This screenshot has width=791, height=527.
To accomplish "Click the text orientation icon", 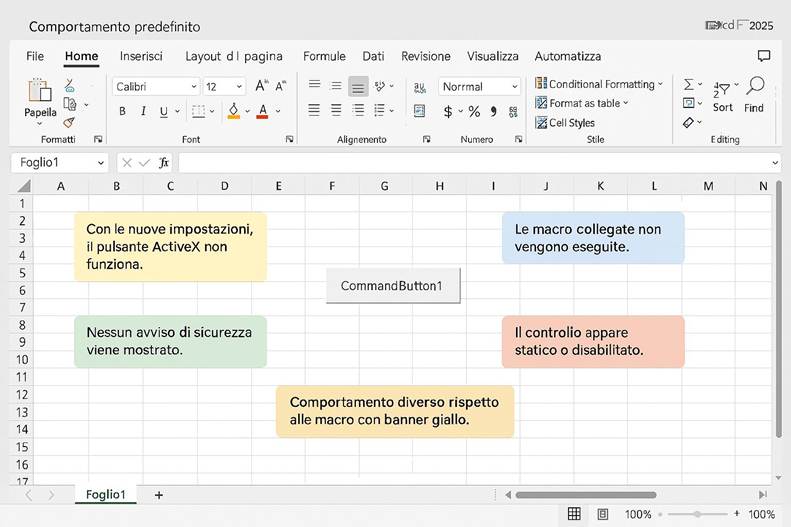I will (x=380, y=86).
